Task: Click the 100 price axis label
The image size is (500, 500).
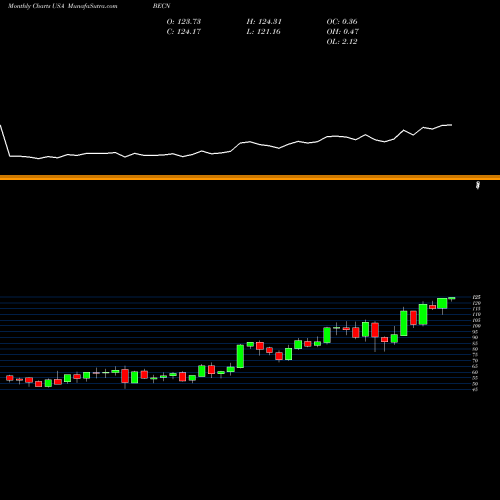Action: [x=477, y=326]
